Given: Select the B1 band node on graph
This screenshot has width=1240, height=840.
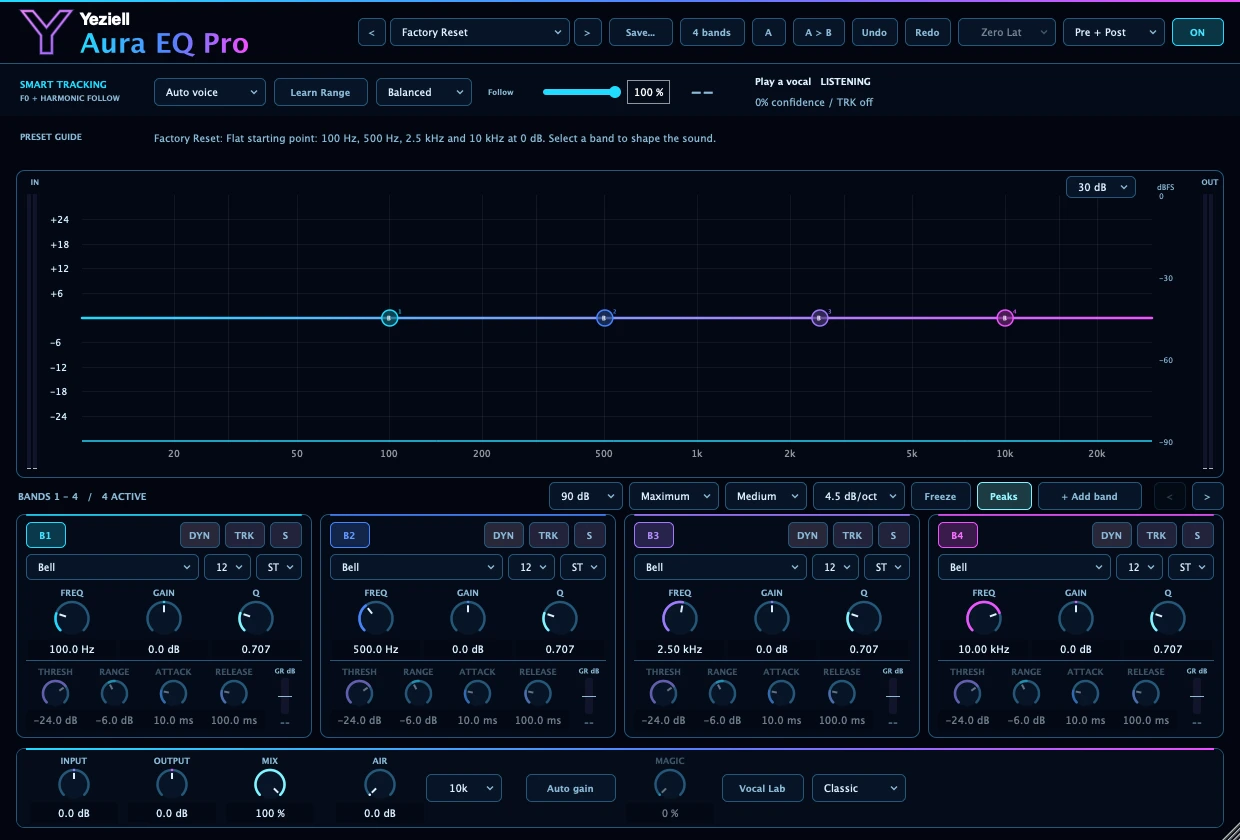Looking at the screenshot, I should pos(390,318).
